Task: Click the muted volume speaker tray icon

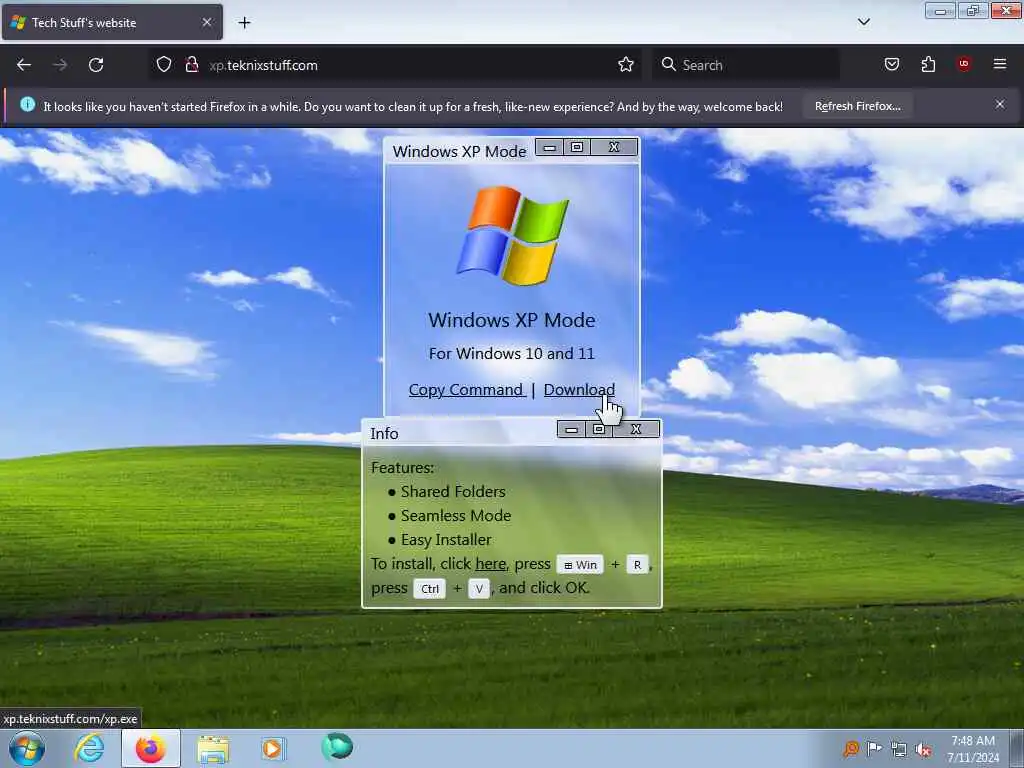Action: pos(923,750)
